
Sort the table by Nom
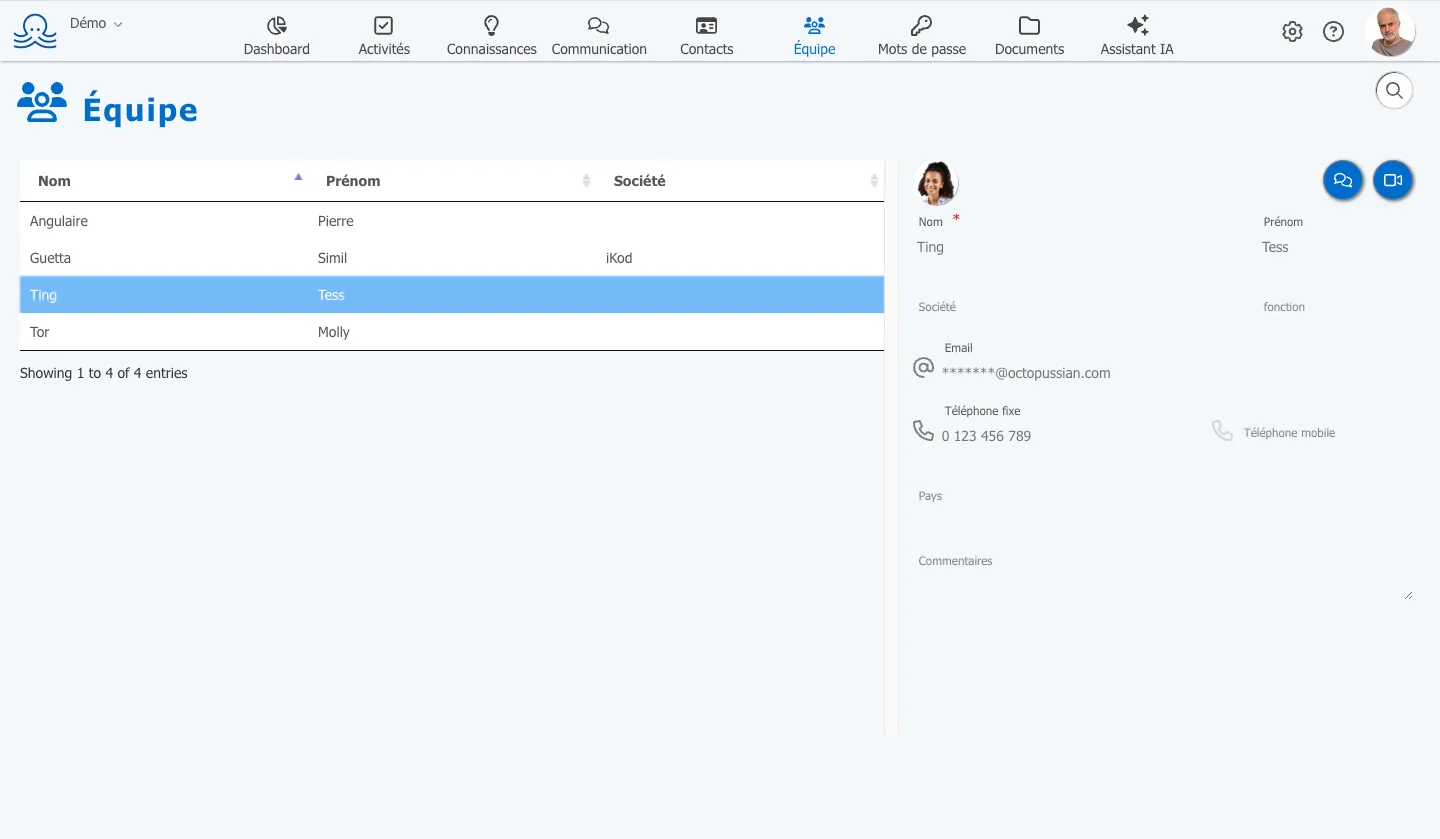pyautogui.click(x=164, y=181)
